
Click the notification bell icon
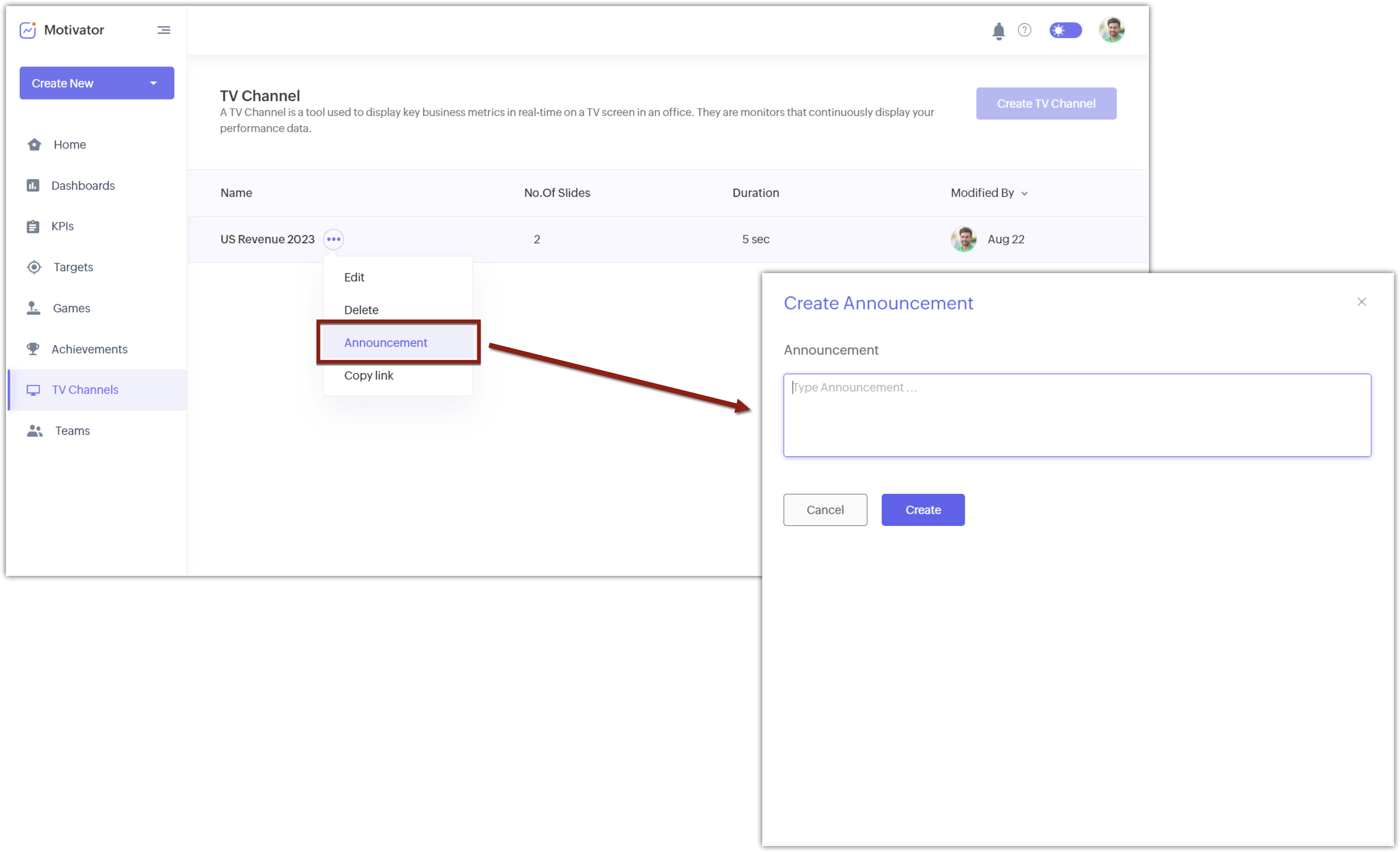tap(998, 31)
